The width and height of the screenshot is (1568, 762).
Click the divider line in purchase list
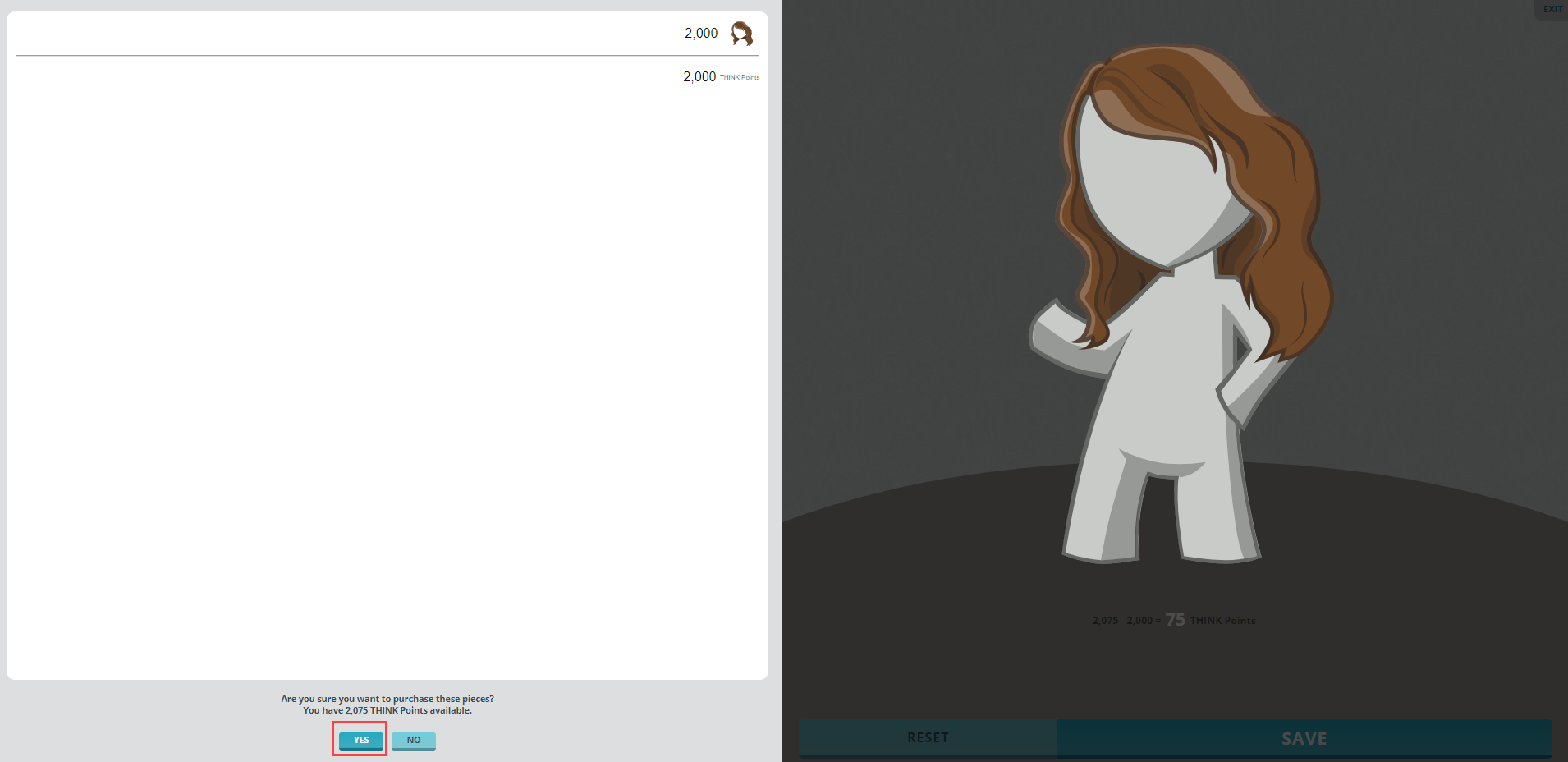pos(387,56)
